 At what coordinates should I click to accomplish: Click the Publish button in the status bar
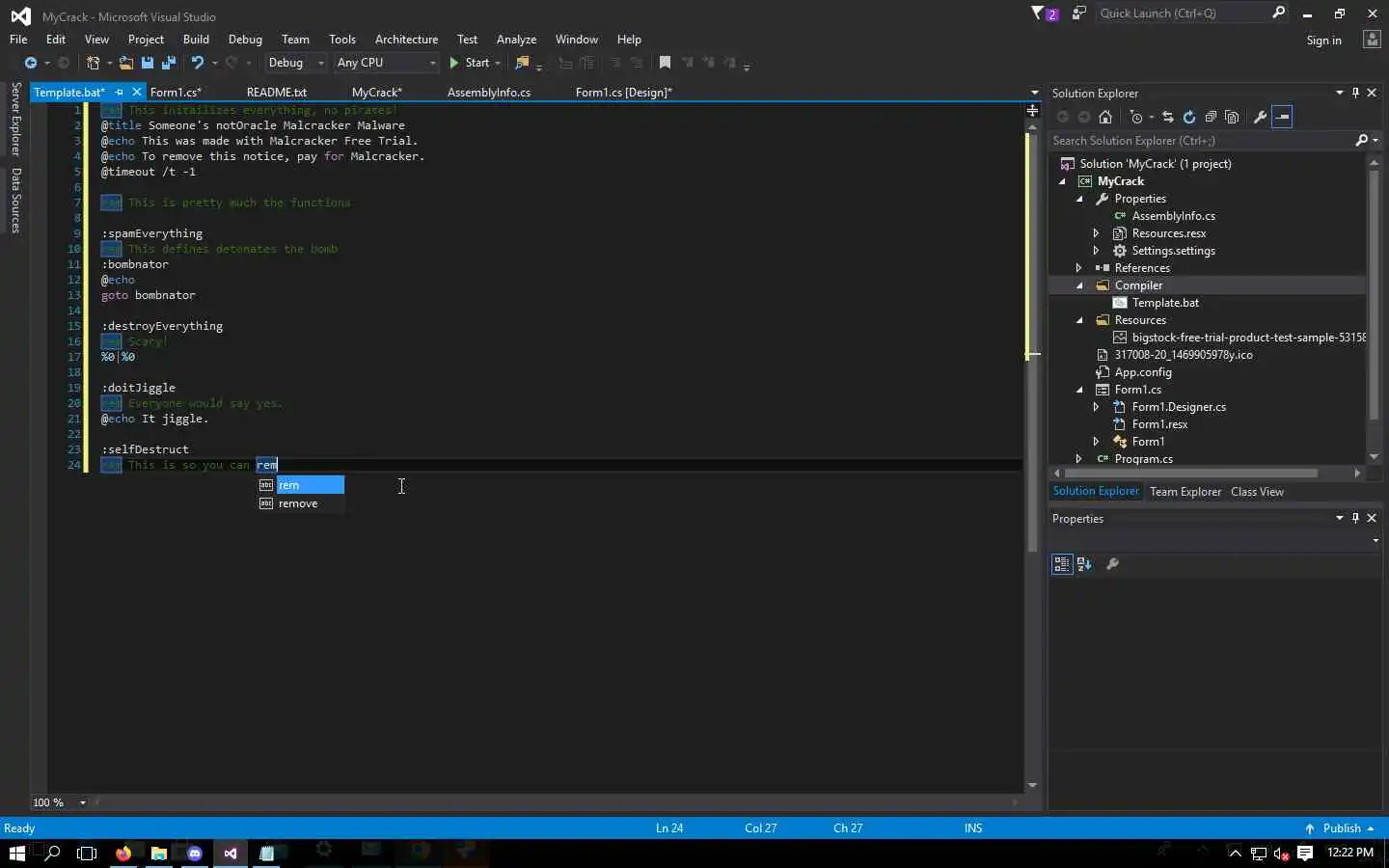[x=1339, y=828]
